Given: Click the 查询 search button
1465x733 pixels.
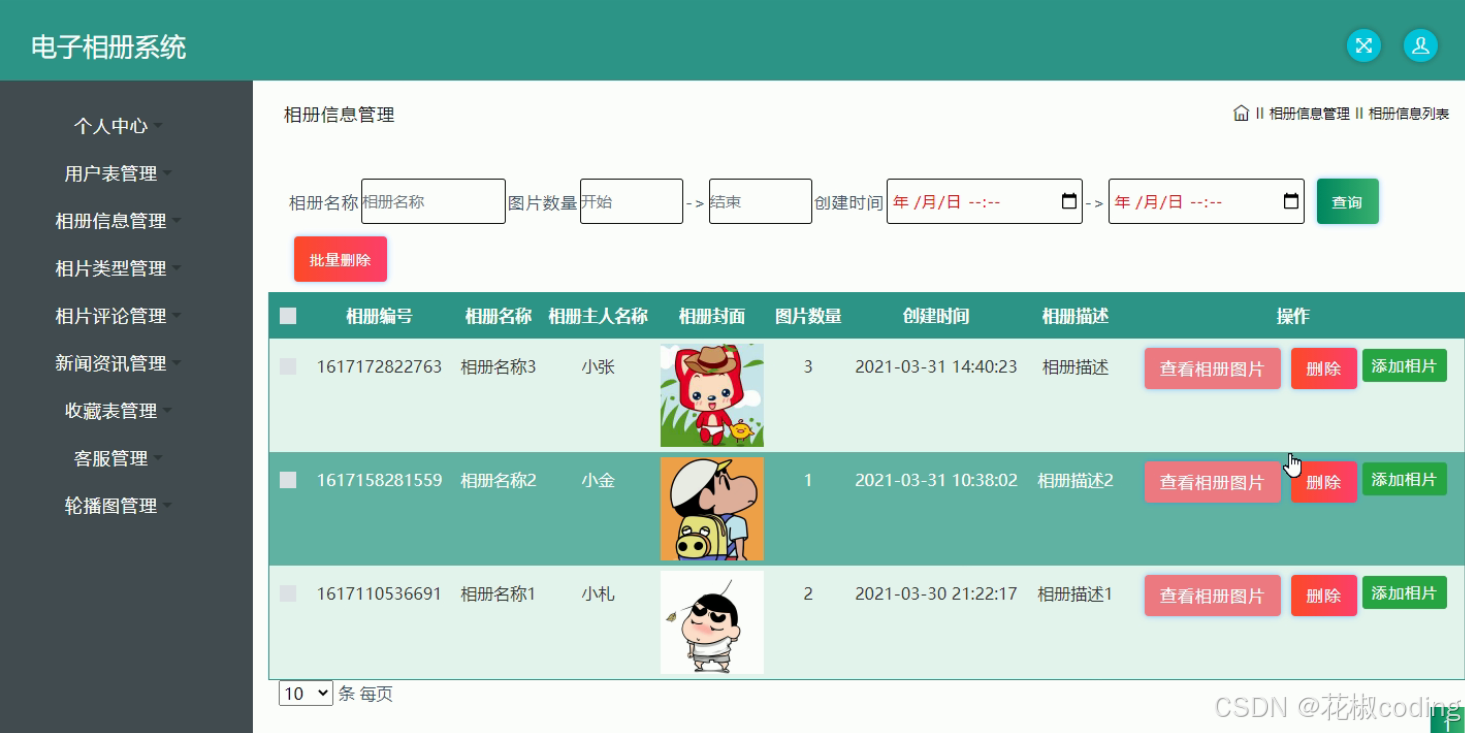Looking at the screenshot, I should [1347, 201].
